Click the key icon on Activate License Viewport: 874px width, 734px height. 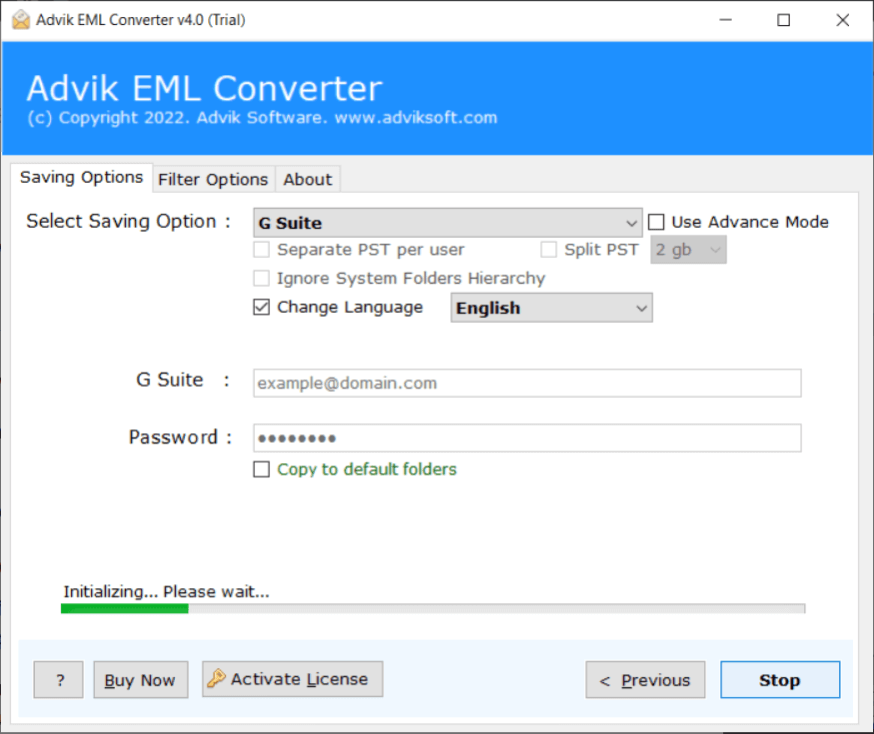(x=216, y=678)
